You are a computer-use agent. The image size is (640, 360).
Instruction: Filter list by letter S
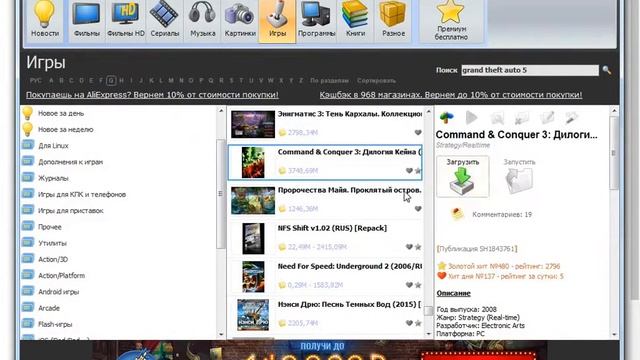pos(231,80)
